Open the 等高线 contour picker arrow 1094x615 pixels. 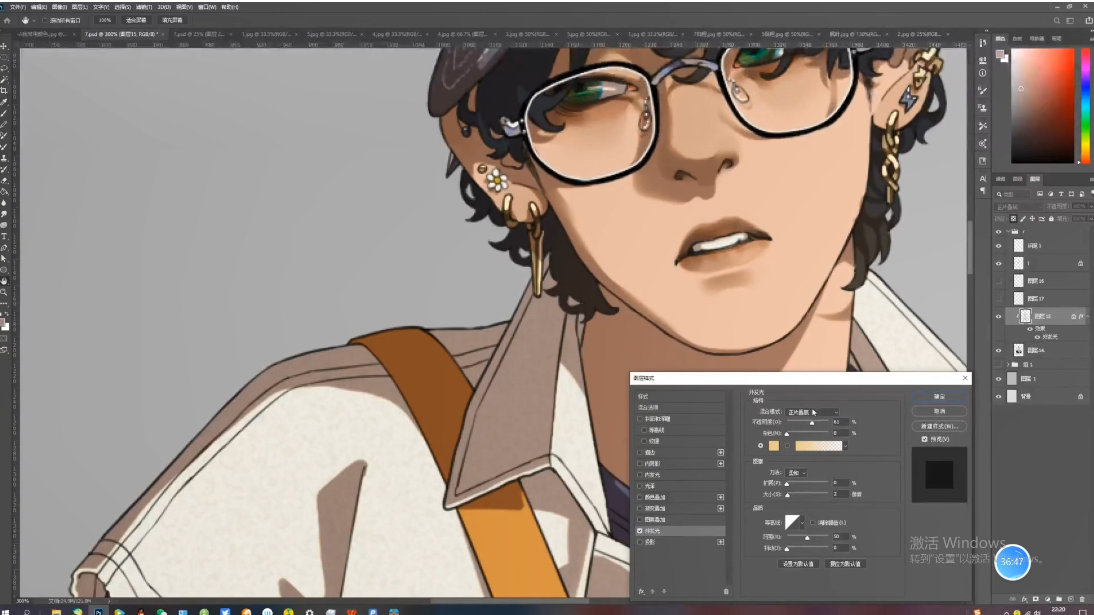coord(802,522)
